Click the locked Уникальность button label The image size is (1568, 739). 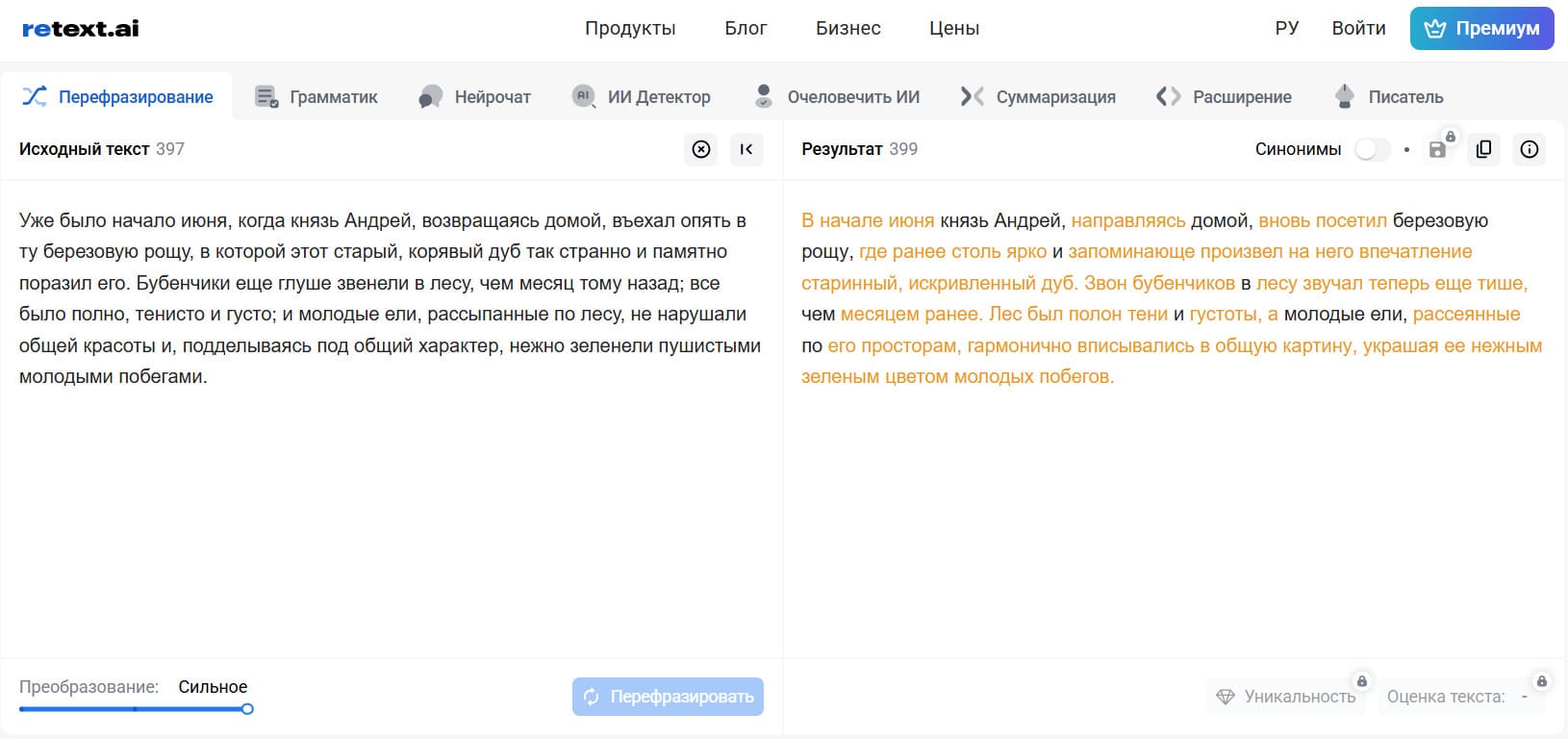pyautogui.click(x=1300, y=697)
